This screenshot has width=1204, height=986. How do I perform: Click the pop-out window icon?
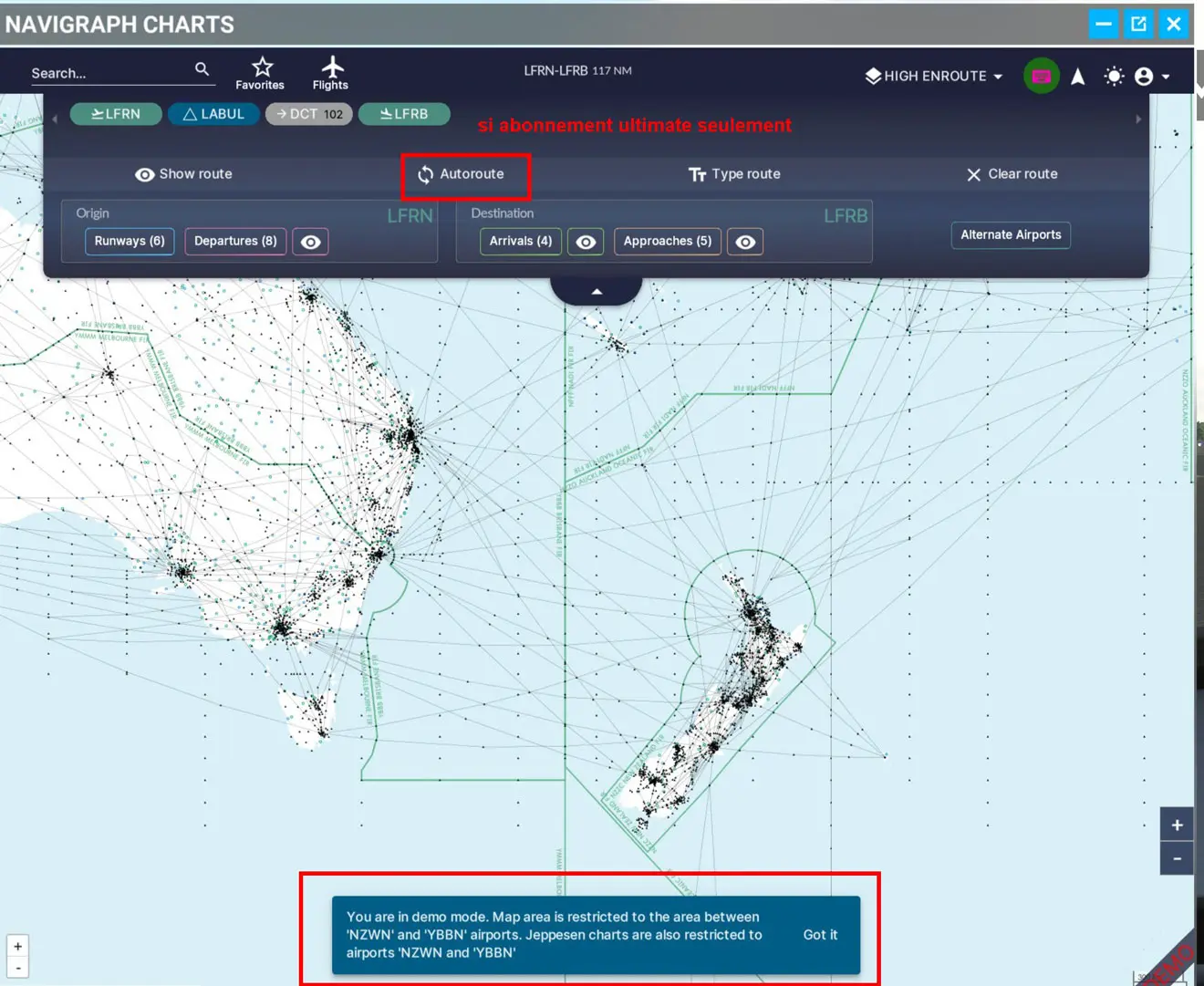point(1138,24)
